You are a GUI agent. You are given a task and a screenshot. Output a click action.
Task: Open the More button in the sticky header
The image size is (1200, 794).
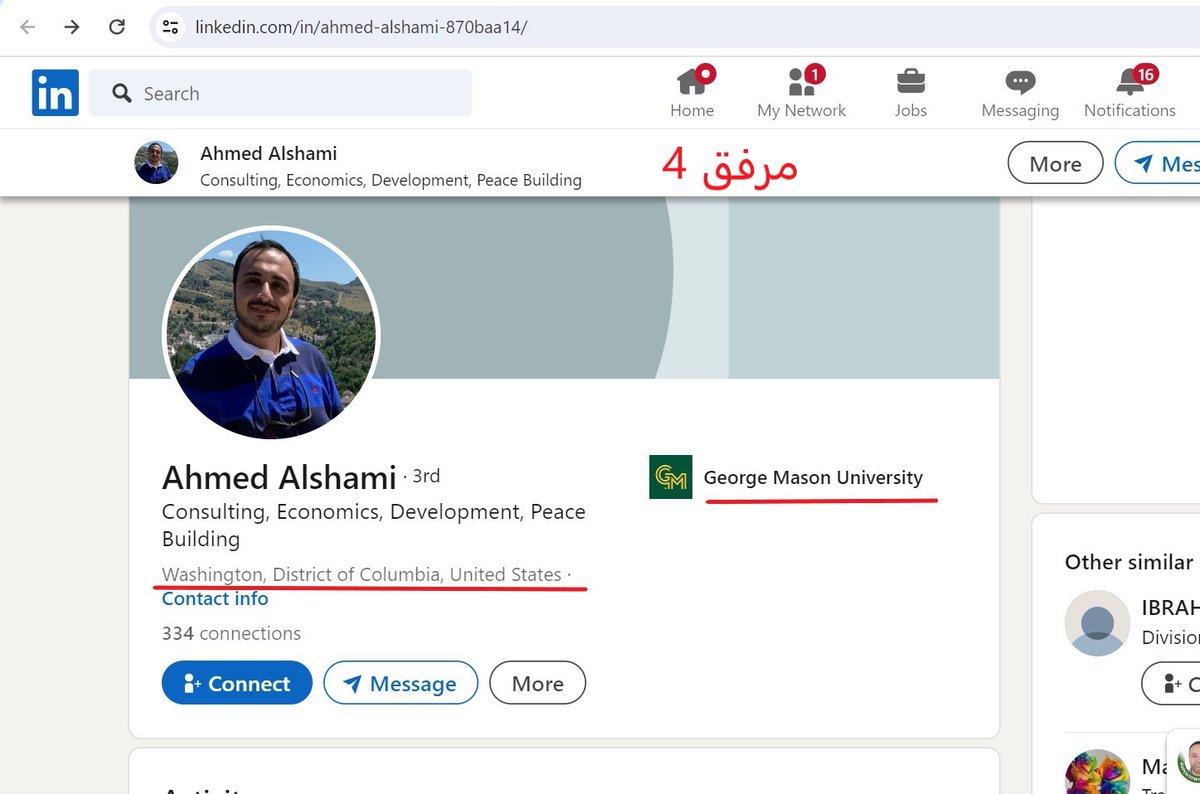tap(1055, 163)
